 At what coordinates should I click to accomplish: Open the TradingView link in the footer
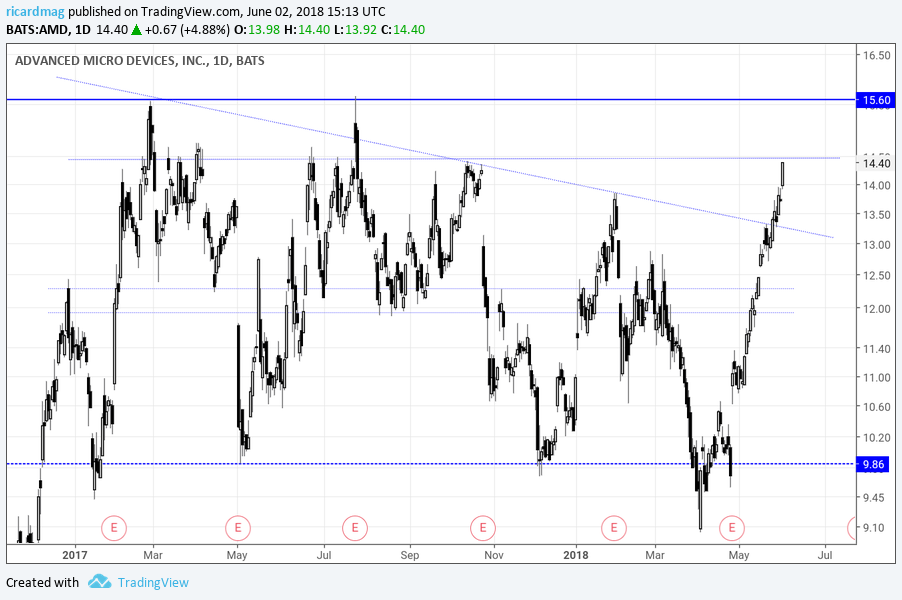pos(153,583)
